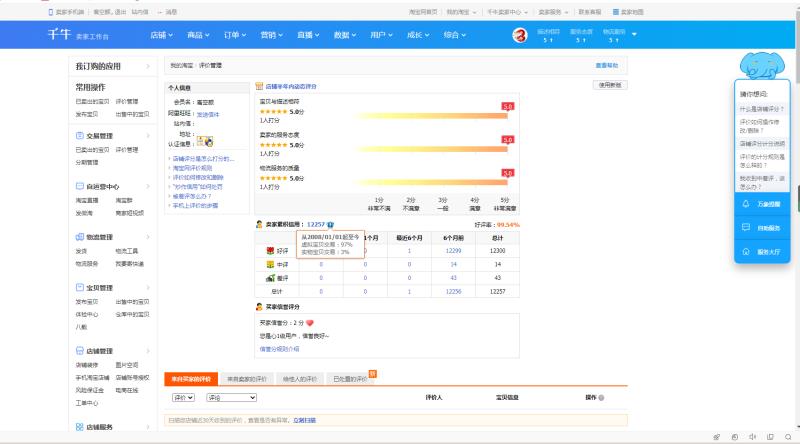Click the 宝贝管理 section icon

click(x=80, y=287)
